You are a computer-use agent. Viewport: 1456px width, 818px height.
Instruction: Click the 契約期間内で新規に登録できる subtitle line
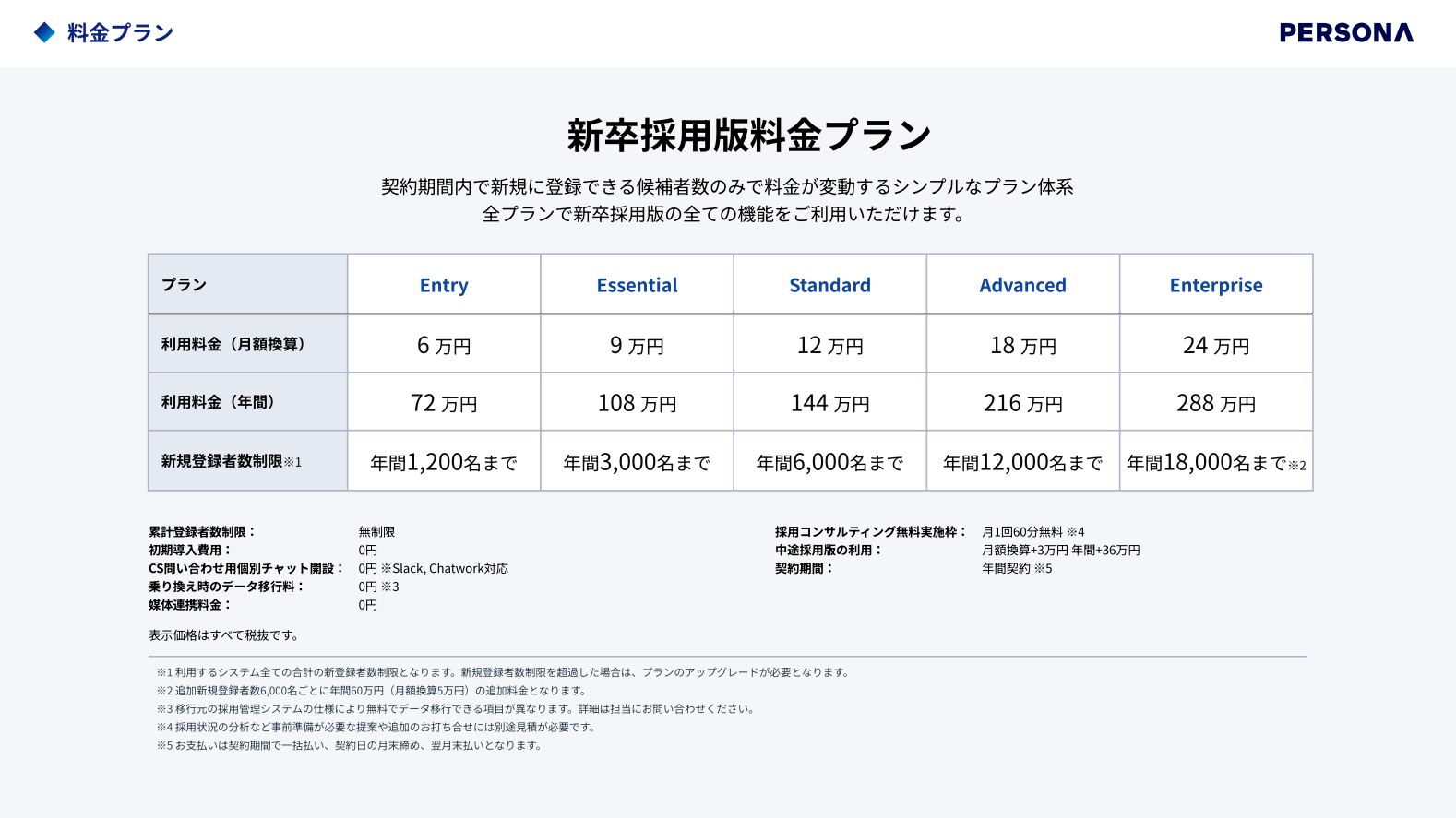pyautogui.click(x=727, y=187)
